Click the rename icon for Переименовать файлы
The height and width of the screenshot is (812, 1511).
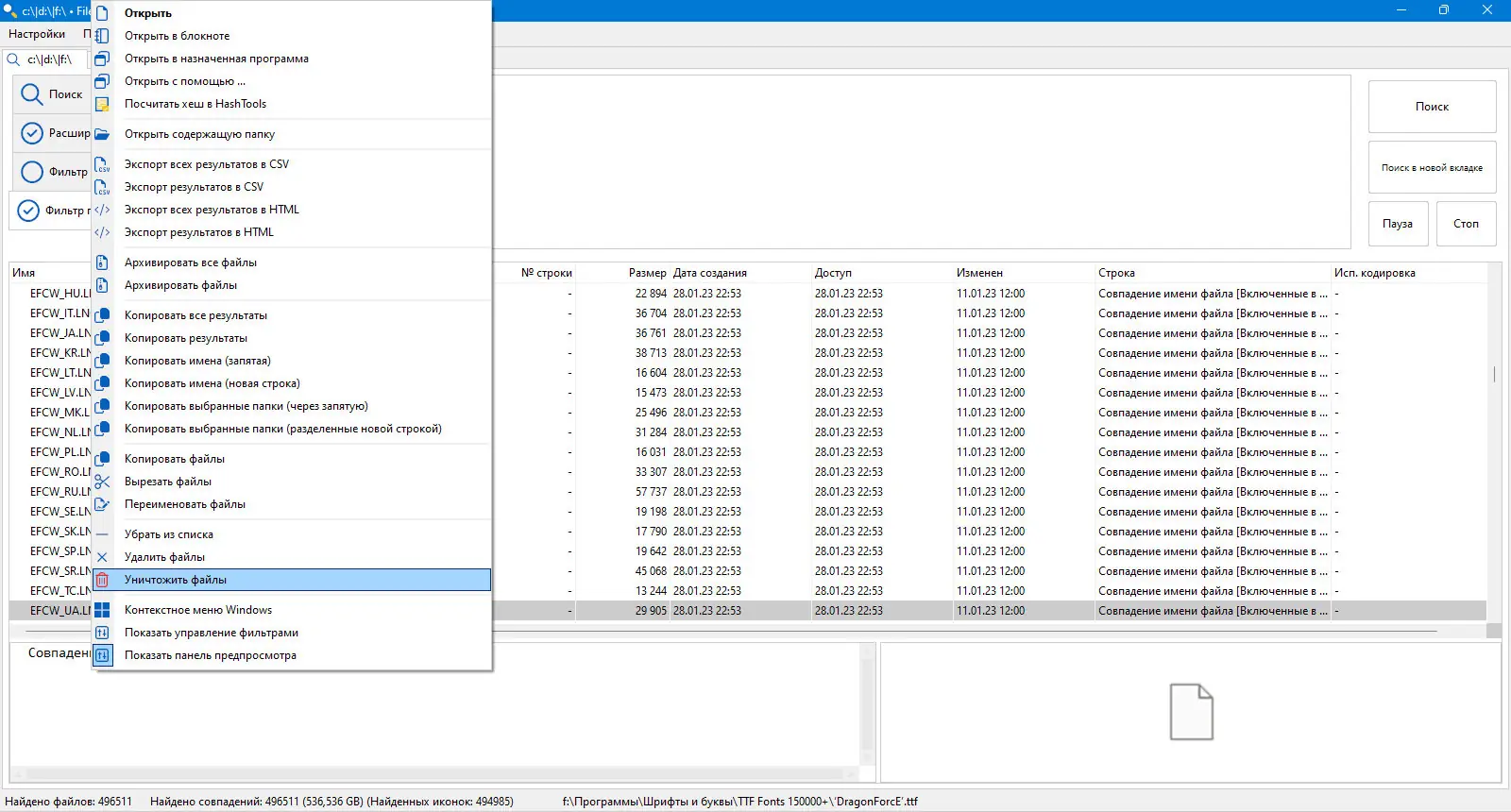[102, 504]
